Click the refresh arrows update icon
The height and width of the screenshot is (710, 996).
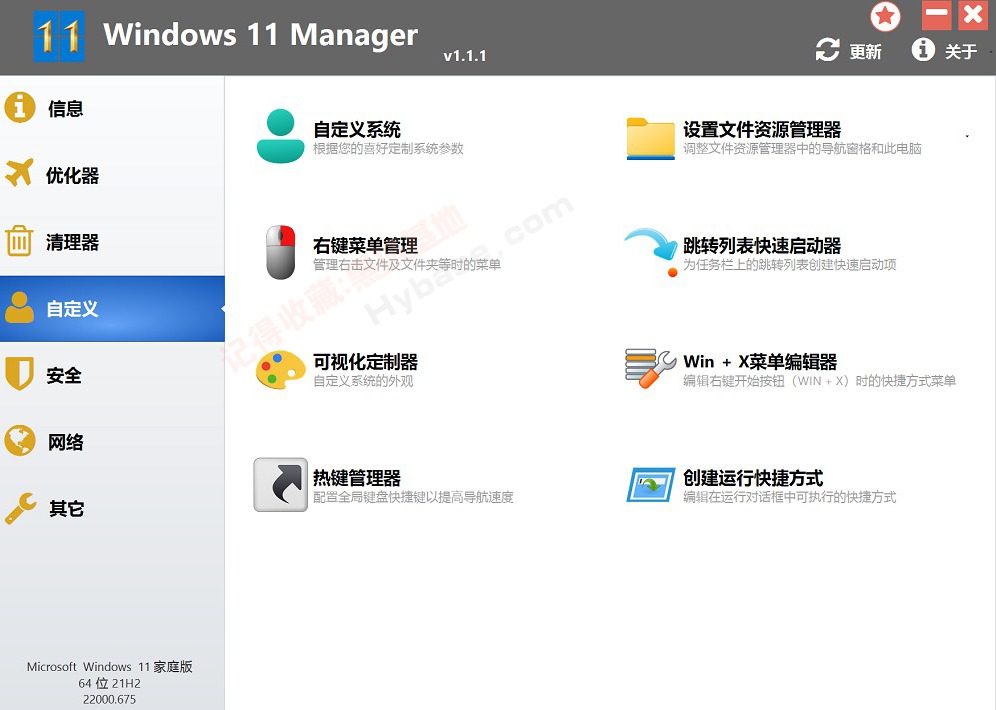pyautogui.click(x=828, y=50)
